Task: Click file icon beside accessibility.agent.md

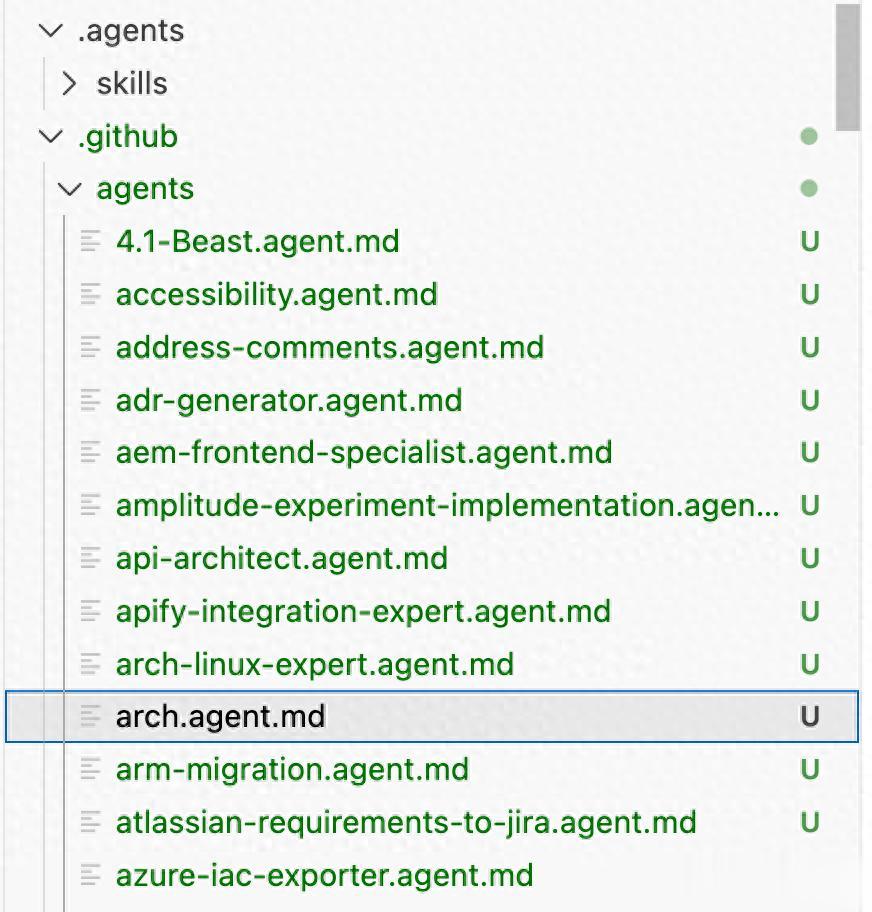Action: [x=91, y=294]
